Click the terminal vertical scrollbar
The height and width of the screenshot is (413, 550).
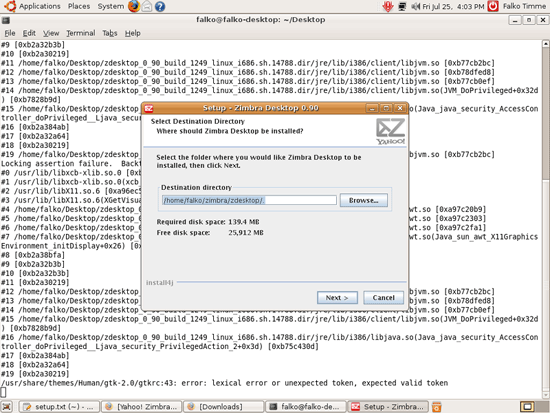coord(546,219)
